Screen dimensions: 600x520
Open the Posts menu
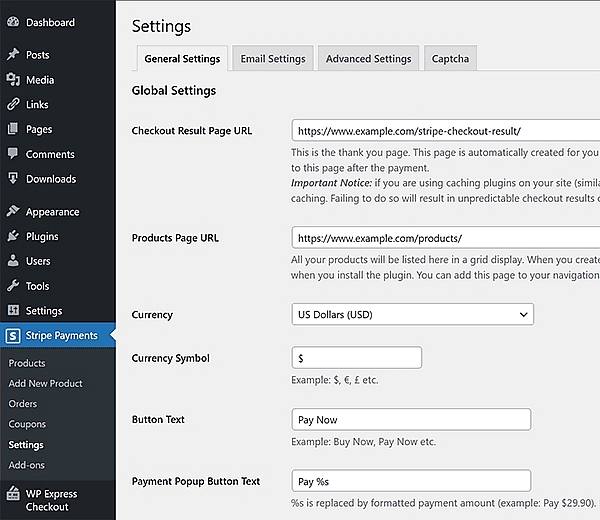coord(38,55)
